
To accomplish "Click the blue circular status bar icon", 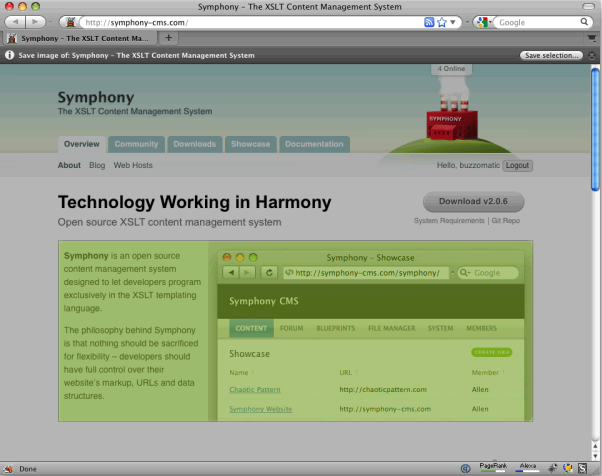I will 465,468.
